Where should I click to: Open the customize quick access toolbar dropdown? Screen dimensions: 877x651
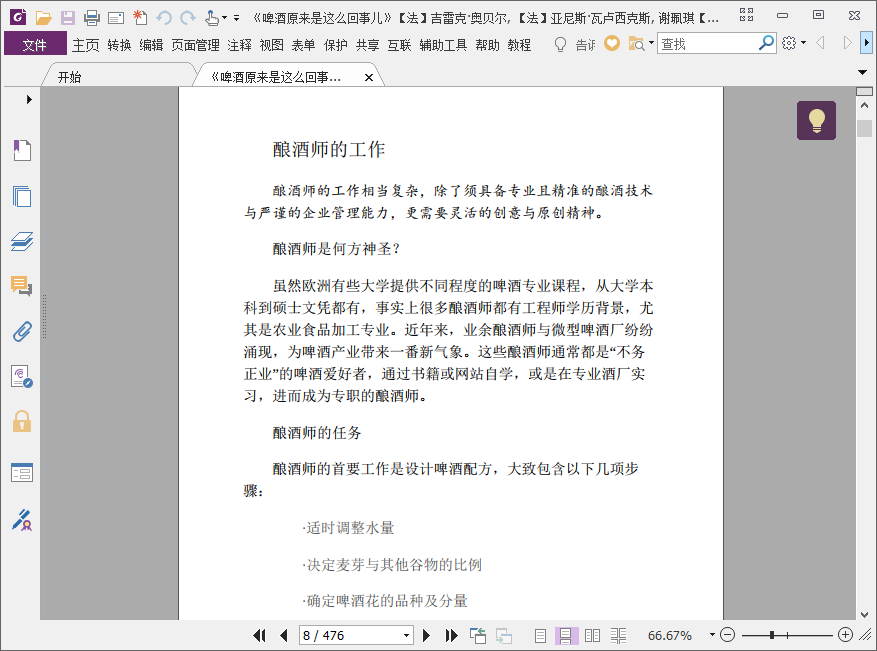pyautogui.click(x=237, y=18)
